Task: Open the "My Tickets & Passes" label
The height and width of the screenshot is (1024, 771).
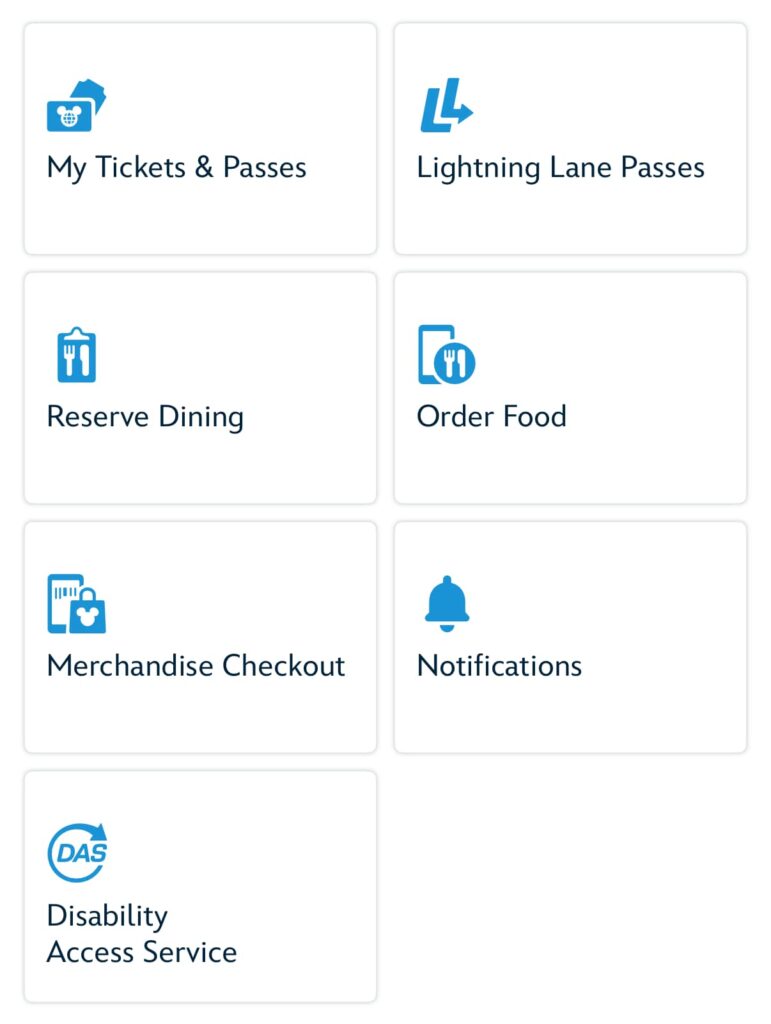Action: 176,167
